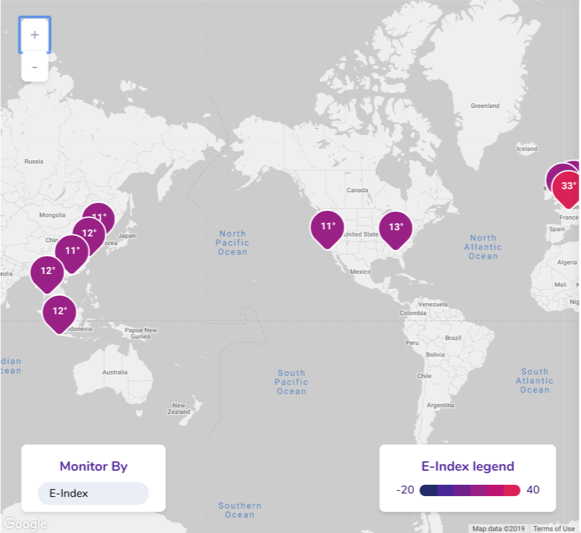Click the Monitor By panel heading
Viewport: 581px width, 533px height.
click(x=93, y=466)
